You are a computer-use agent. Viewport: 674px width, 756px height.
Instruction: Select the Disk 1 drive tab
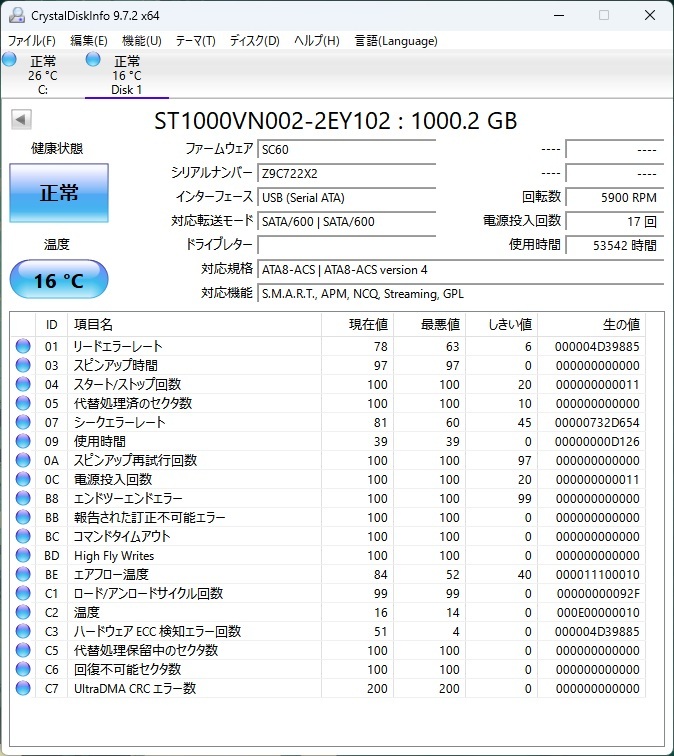click(x=127, y=75)
